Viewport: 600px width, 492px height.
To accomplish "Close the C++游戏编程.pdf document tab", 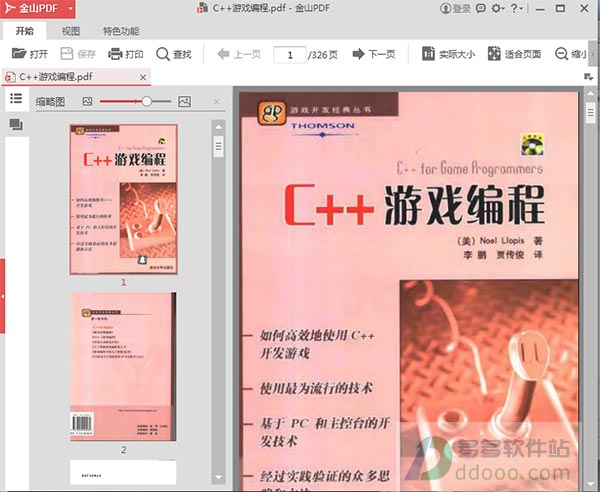I will (143, 77).
